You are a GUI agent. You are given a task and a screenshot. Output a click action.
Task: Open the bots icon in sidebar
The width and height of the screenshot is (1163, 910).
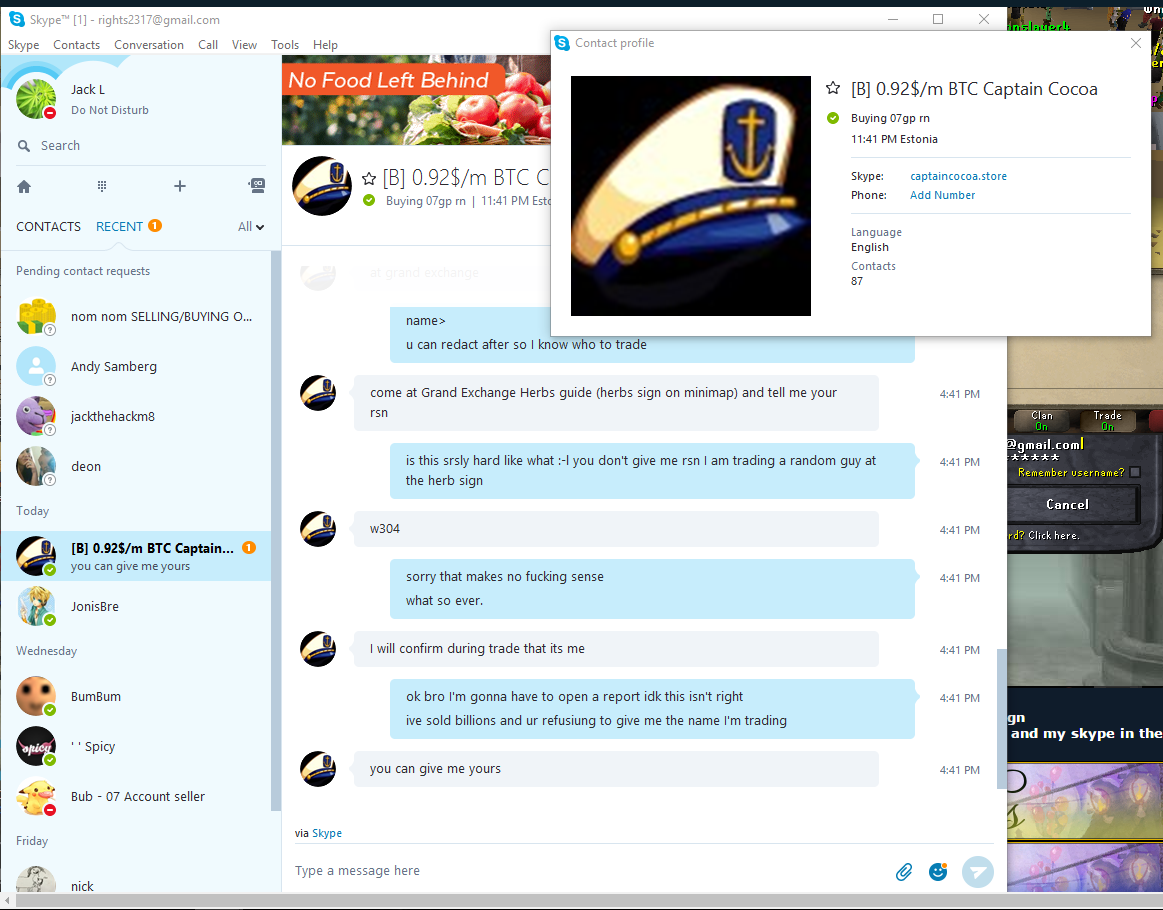(257, 185)
